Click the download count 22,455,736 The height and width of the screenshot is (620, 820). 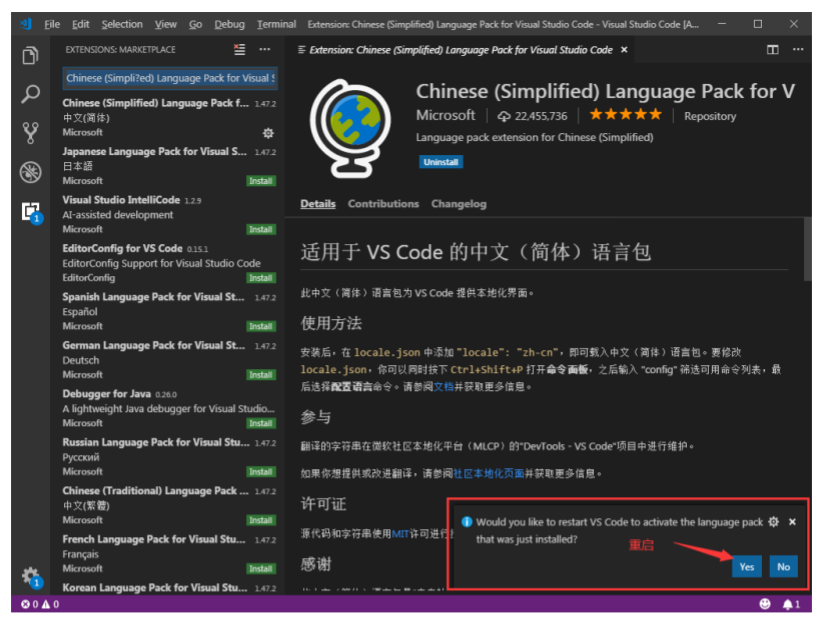pyautogui.click(x=532, y=116)
